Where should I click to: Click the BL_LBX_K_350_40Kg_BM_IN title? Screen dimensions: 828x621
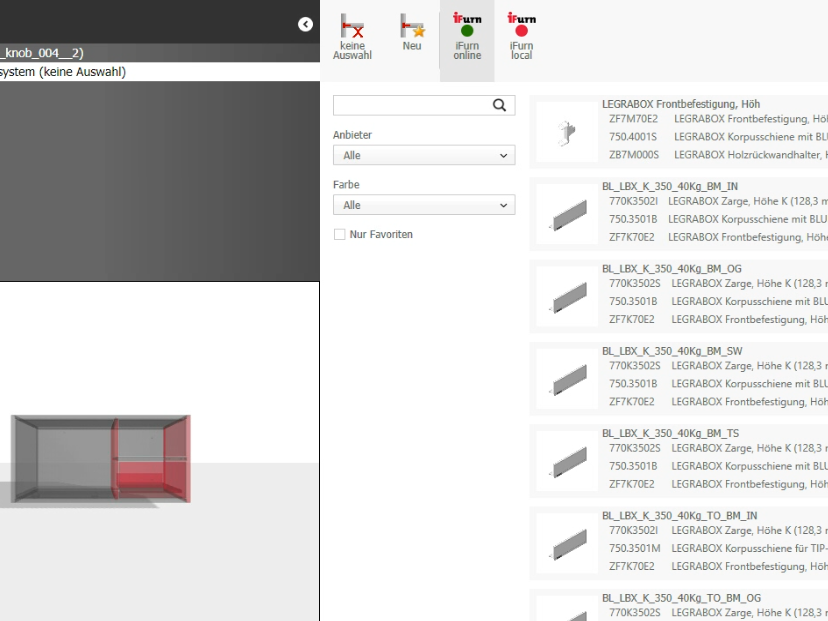[670, 186]
